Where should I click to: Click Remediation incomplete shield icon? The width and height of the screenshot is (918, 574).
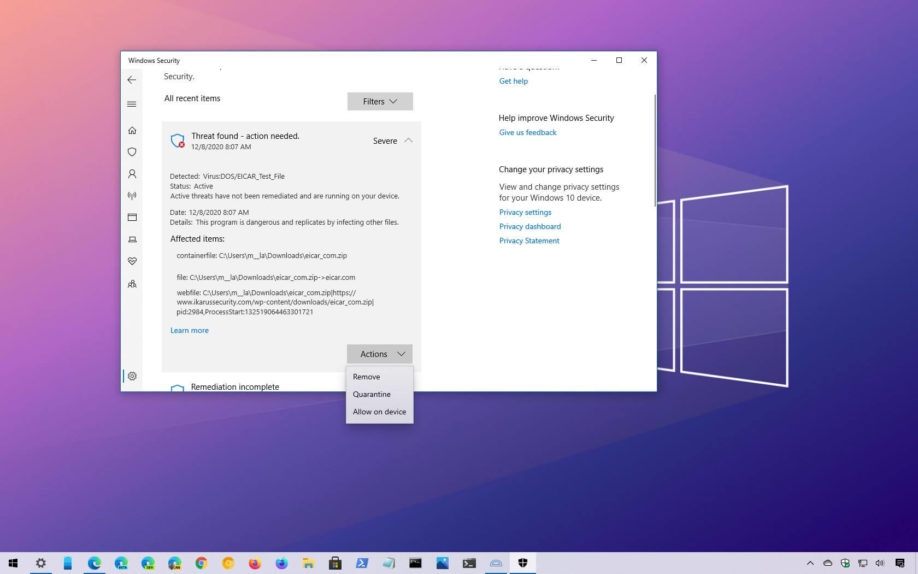177,388
